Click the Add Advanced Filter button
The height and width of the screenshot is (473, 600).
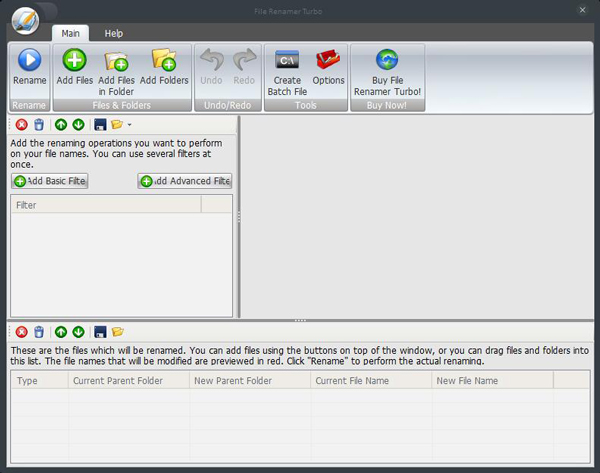(x=185, y=181)
